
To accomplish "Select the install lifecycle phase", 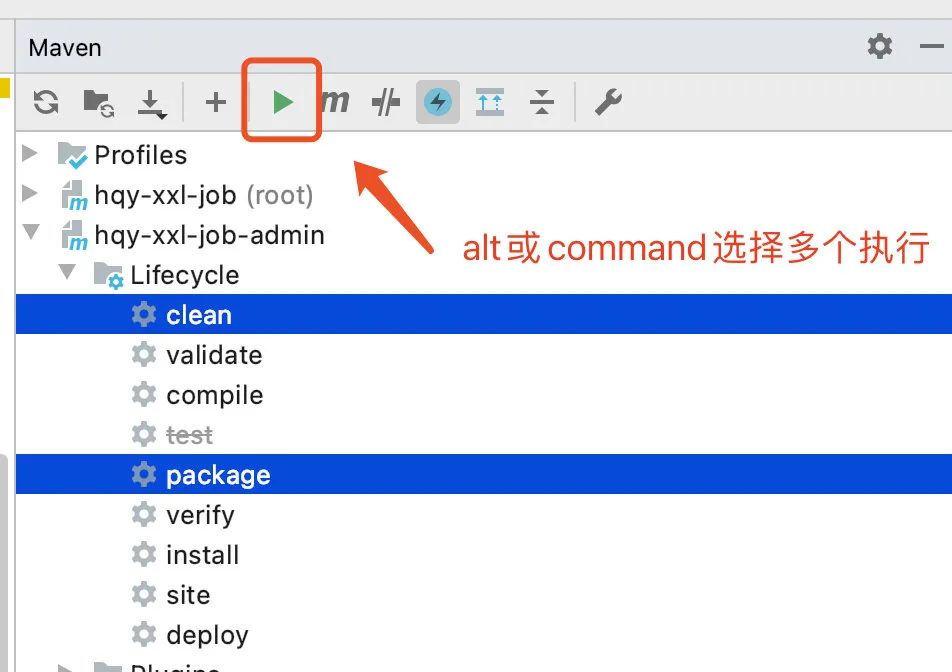I will pos(483,555).
